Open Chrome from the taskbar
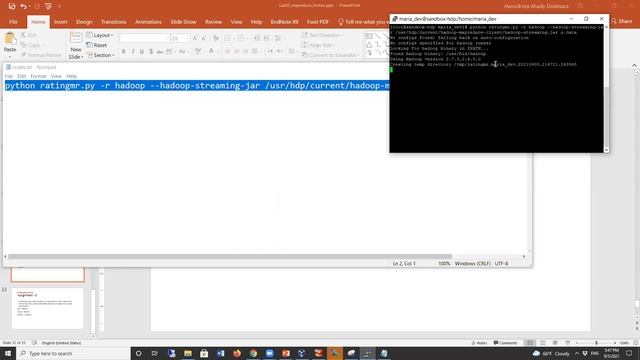This screenshot has height=360, width=640. 253,353
